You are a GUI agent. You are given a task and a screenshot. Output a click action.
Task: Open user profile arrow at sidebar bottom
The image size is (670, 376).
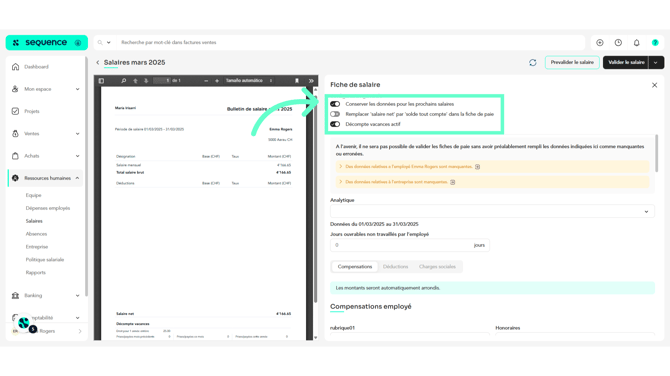point(80,331)
